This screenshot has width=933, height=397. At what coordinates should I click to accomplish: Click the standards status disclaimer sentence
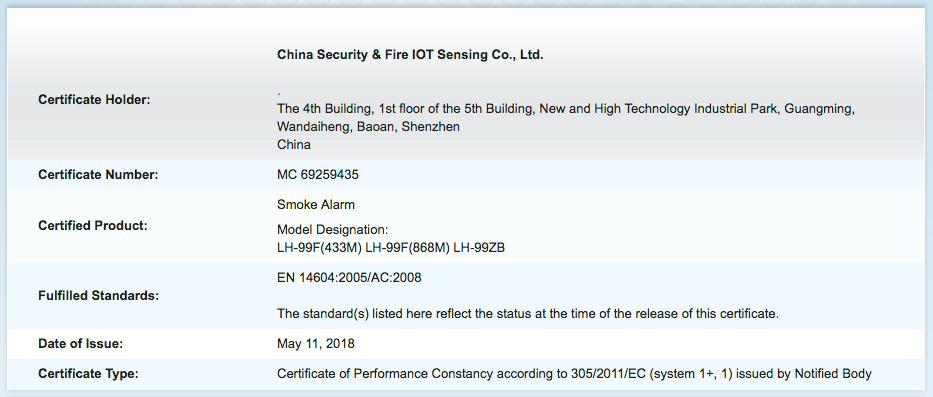click(x=528, y=314)
